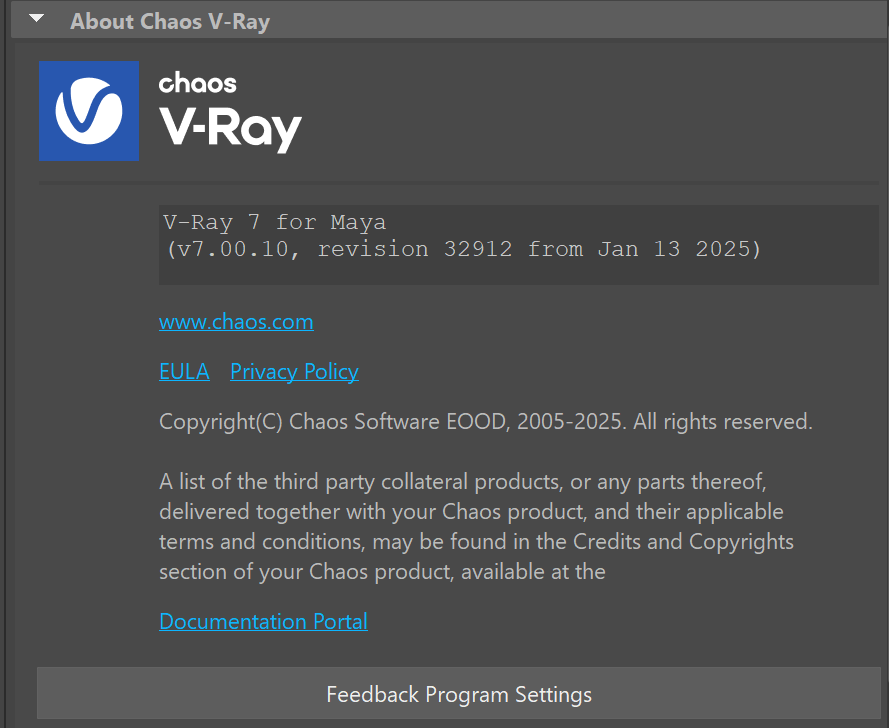Click the revision 32912 version line
Screen dimensions: 889x728
click(x=464, y=249)
